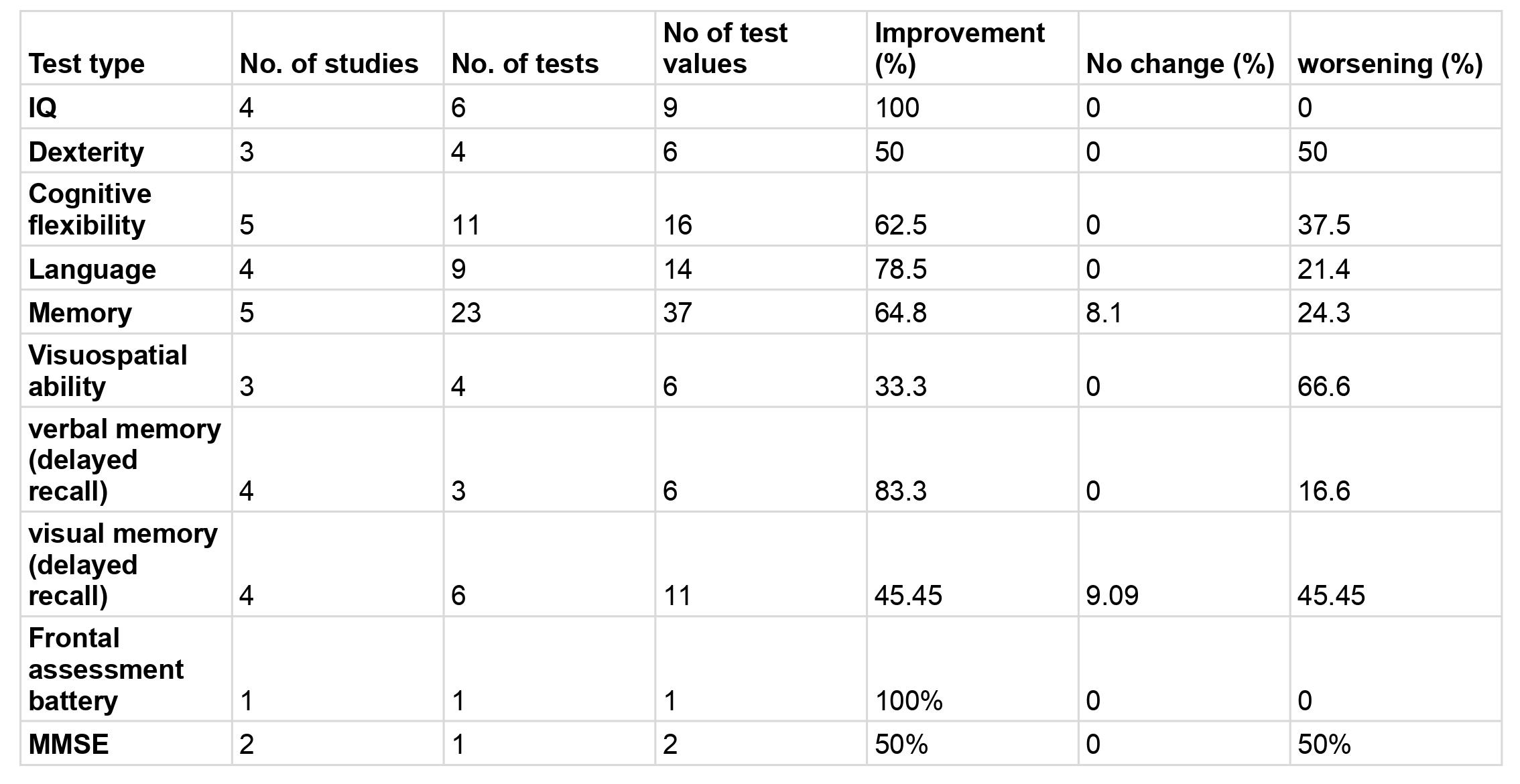
Task: Select the 'No. of studies' header cell
Action: coord(328,64)
